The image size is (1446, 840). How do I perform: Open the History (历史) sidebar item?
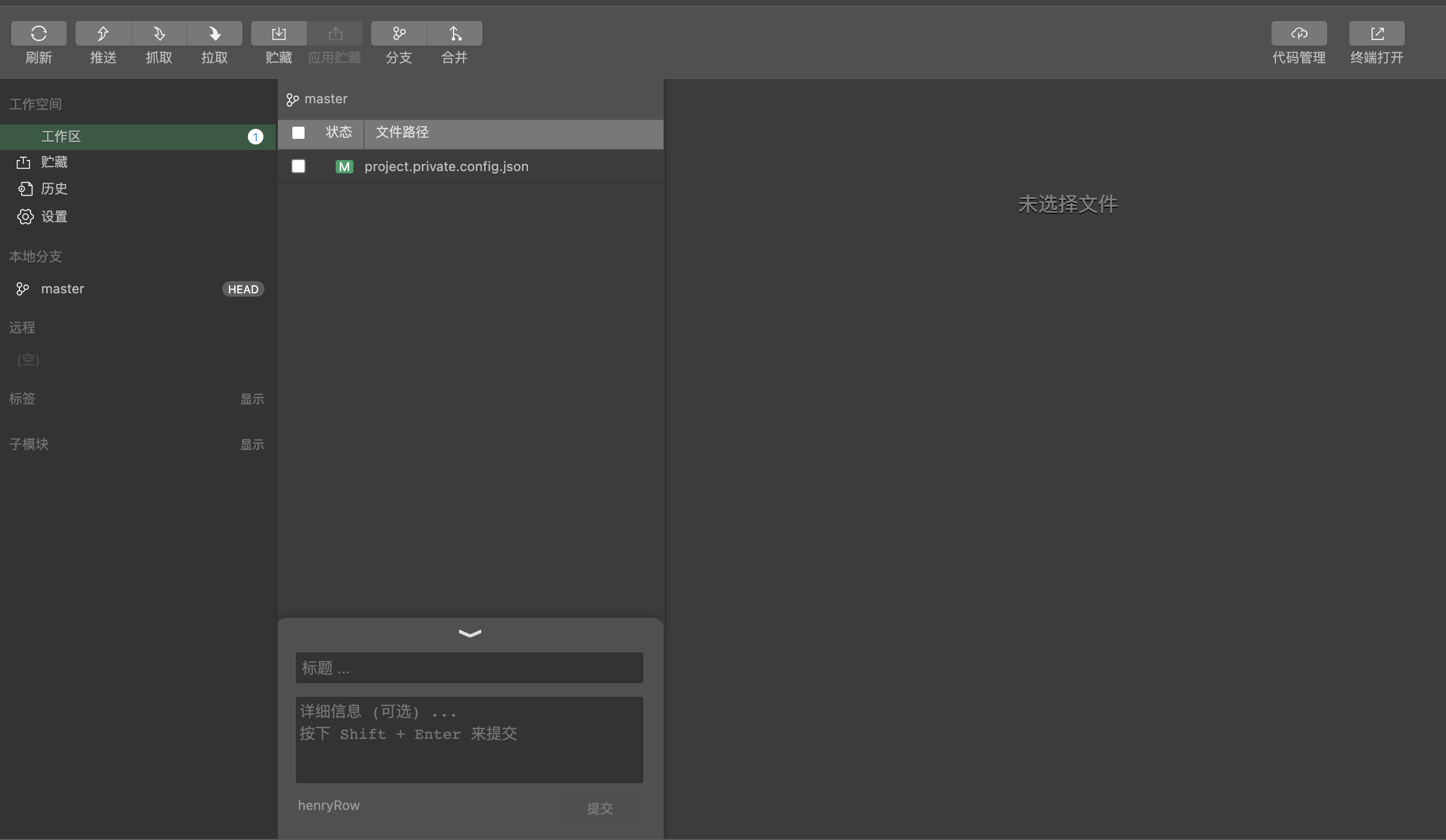(54, 189)
